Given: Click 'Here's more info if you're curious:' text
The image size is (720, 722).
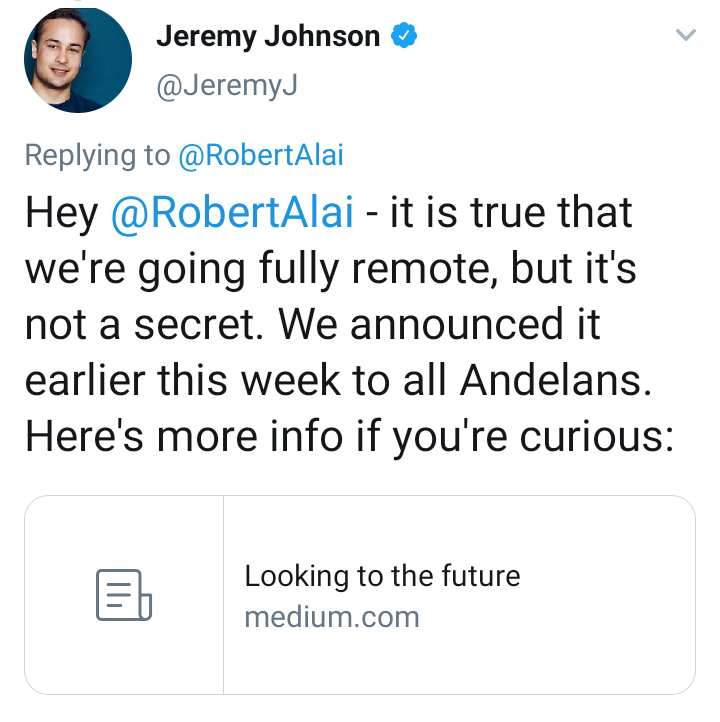Looking at the screenshot, I should tap(349, 437).
